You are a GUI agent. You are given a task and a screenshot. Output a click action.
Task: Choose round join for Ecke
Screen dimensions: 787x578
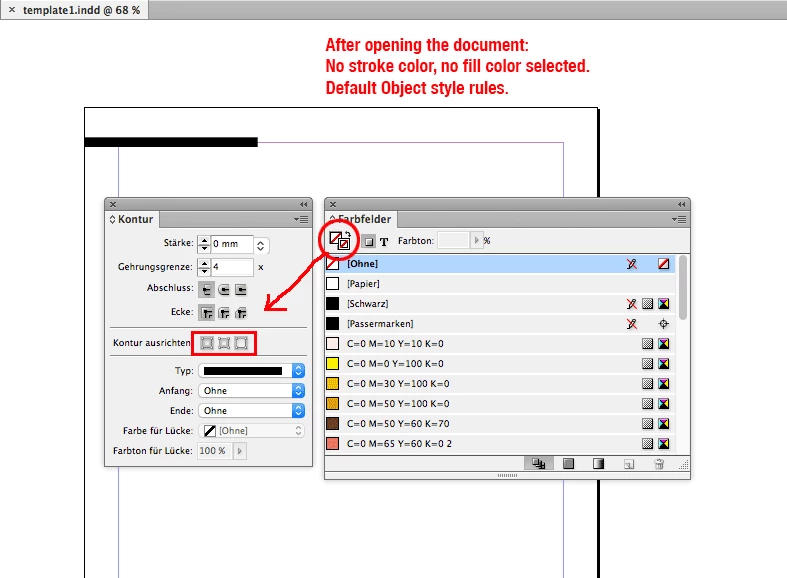[224, 313]
